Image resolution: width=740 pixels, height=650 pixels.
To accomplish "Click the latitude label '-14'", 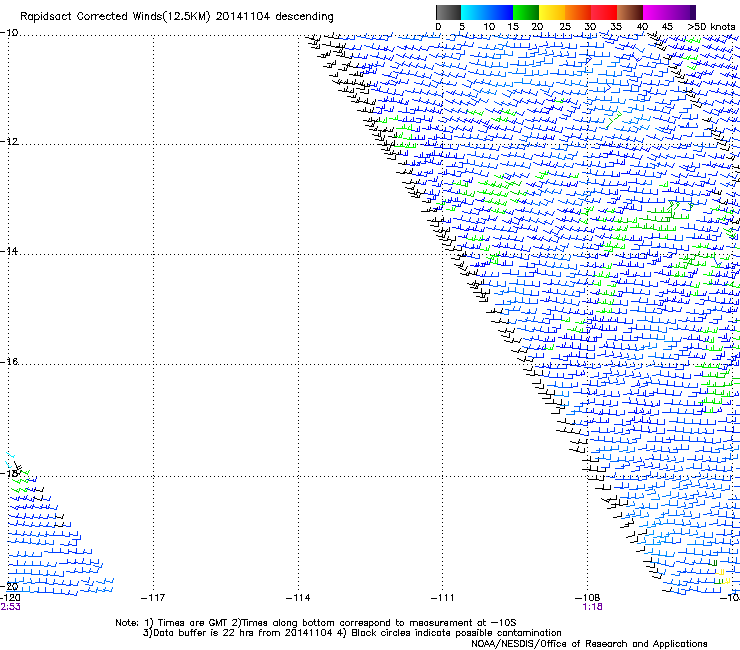I will point(9,251).
